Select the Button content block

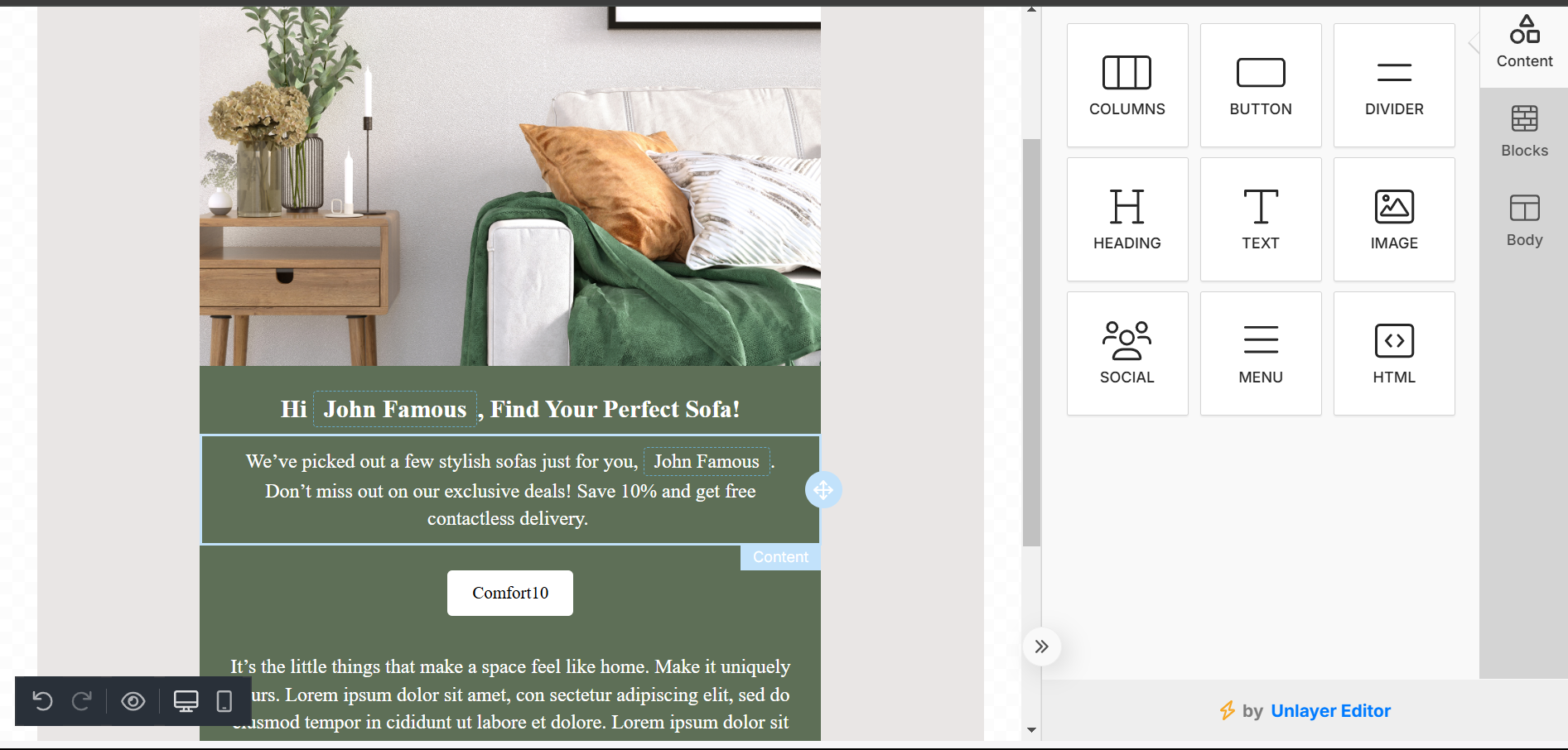point(1261,85)
